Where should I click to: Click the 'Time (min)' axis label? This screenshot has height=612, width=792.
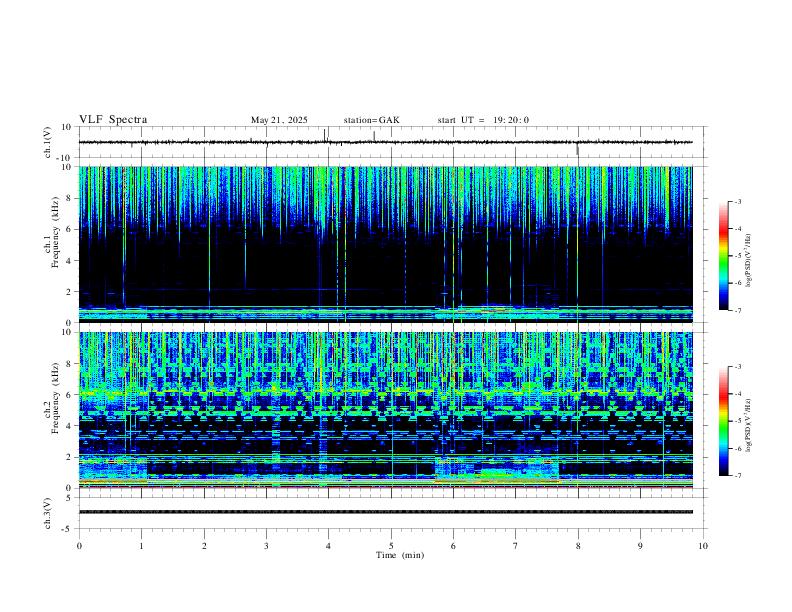point(400,555)
